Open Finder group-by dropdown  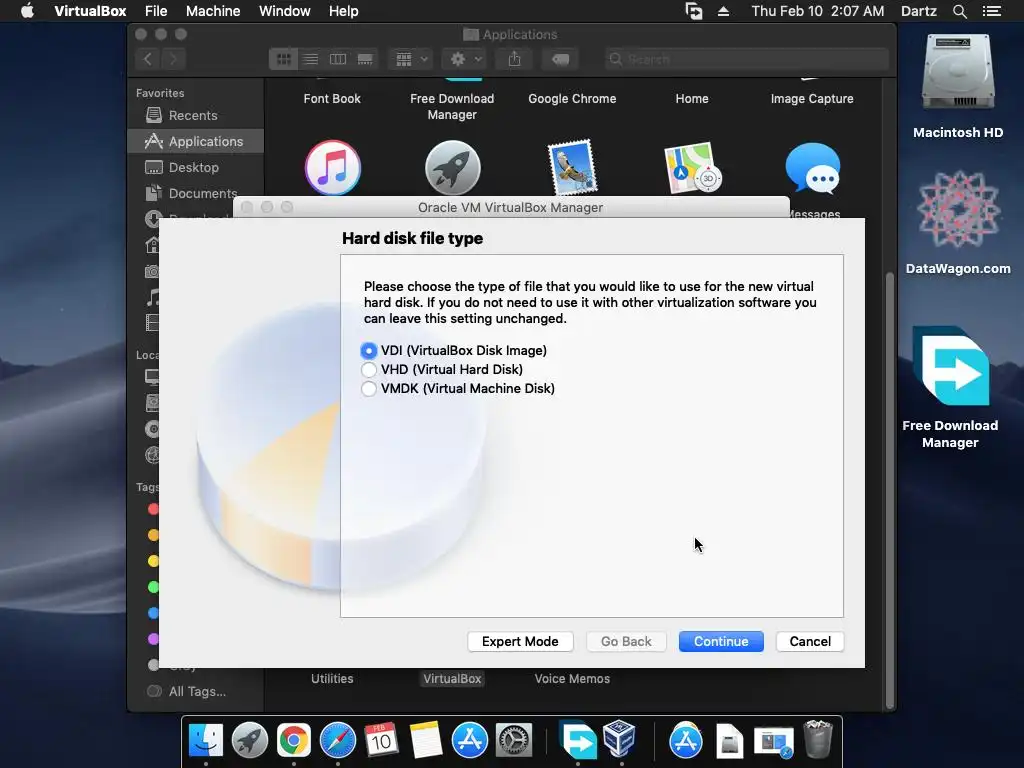pyautogui.click(x=411, y=59)
